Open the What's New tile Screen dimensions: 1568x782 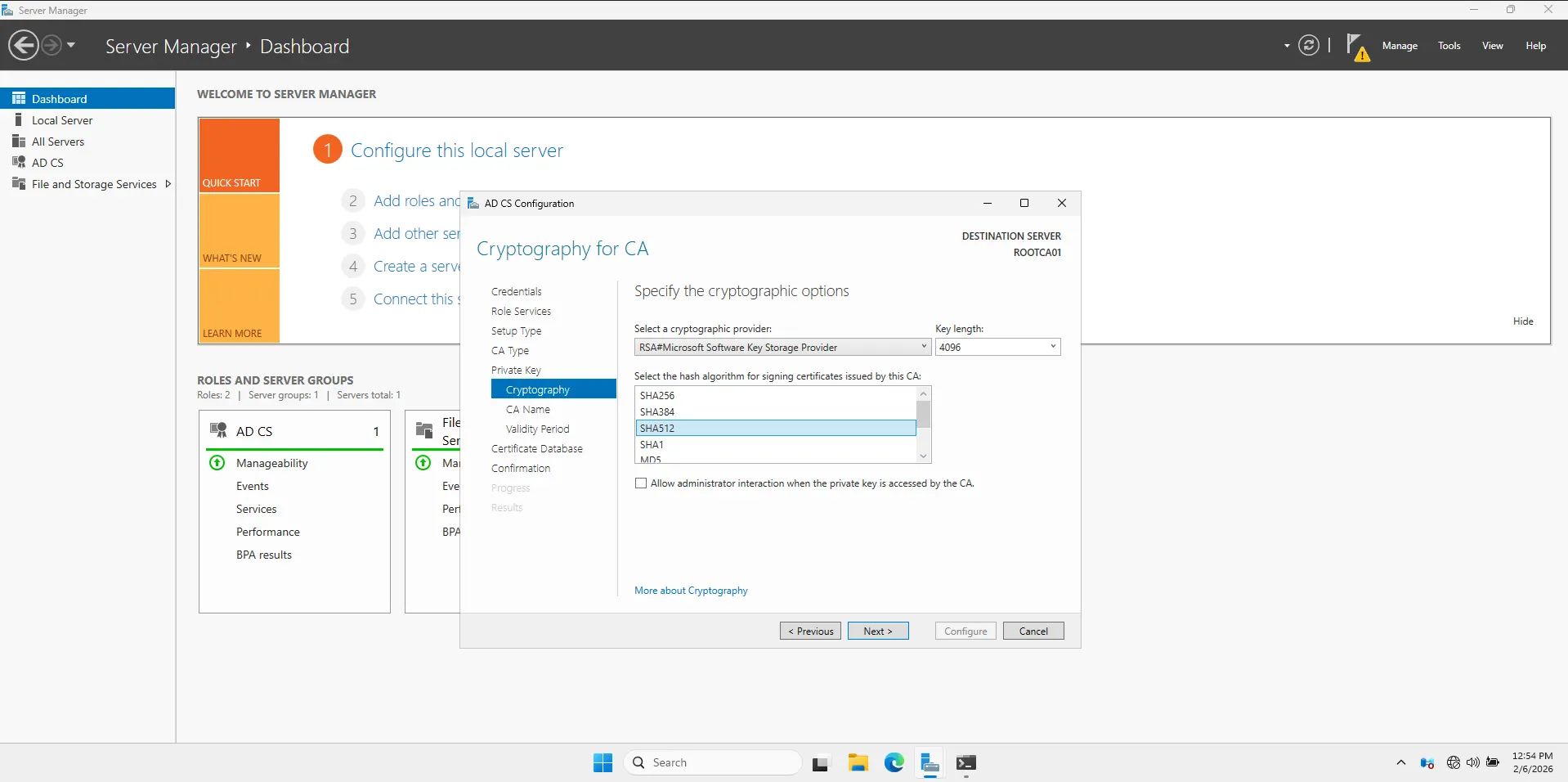tap(239, 231)
